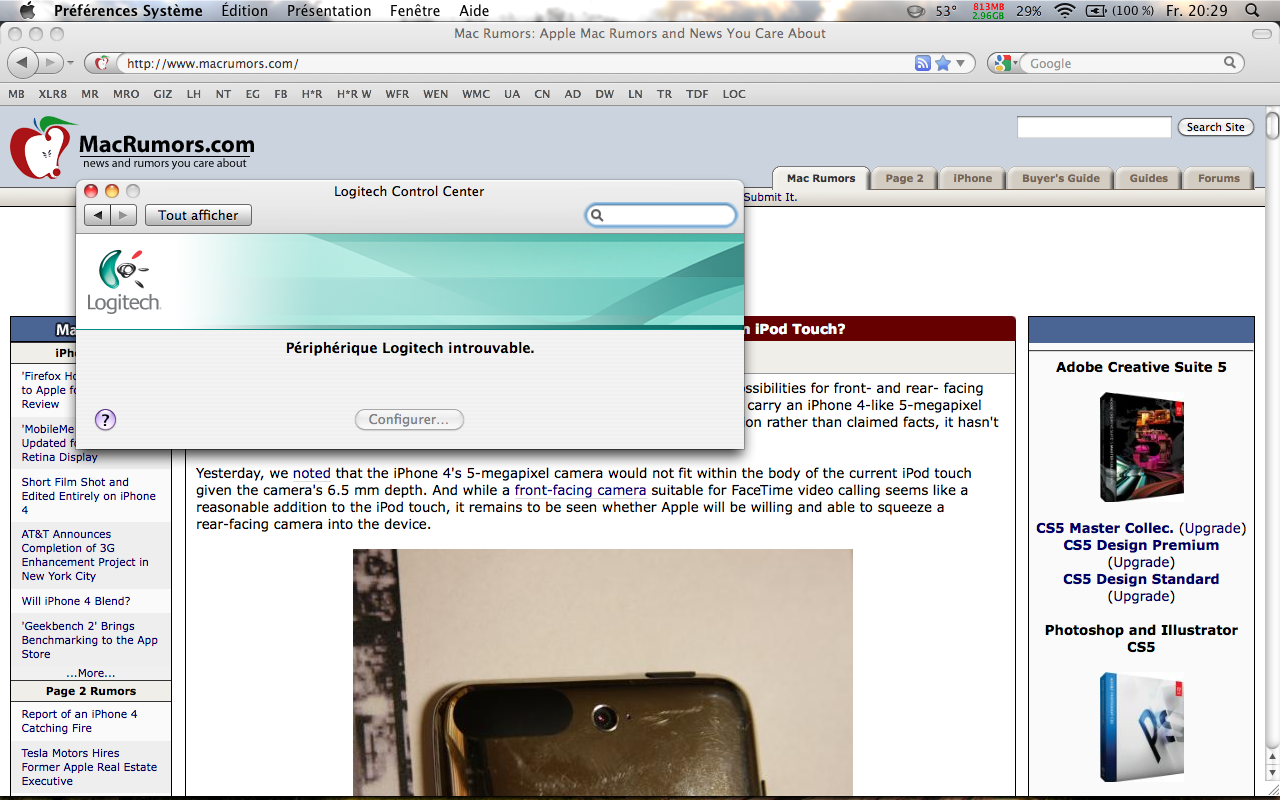Viewport: 1280px width, 800px height.
Task: Click the Logitech logo in Control Center
Action: pyautogui.click(x=124, y=281)
